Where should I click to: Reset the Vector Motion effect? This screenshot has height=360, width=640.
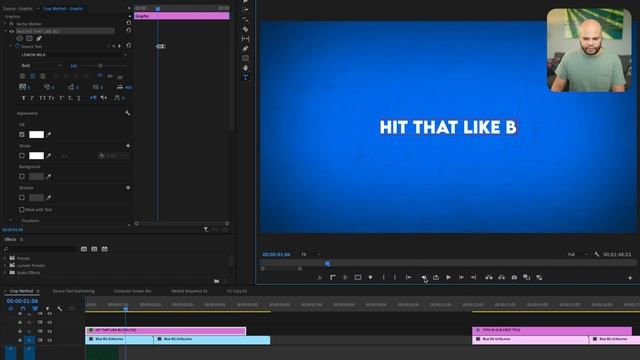click(129, 23)
